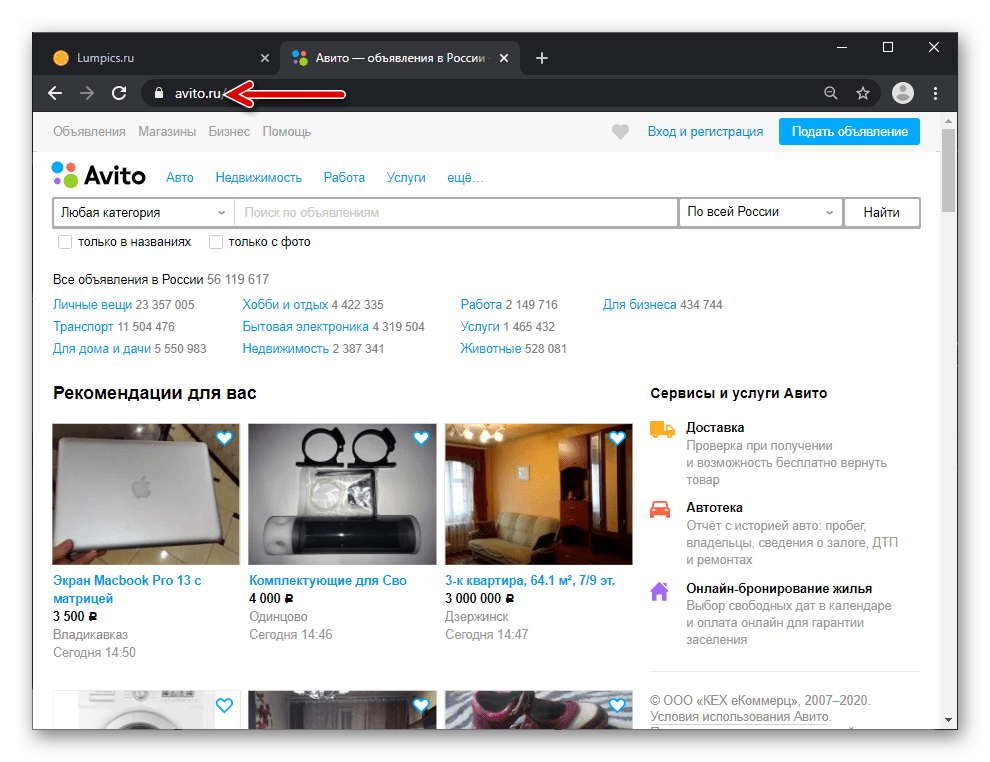Click the scrollbar down arrow
Viewport: 990px width, 762px height.
[948, 719]
